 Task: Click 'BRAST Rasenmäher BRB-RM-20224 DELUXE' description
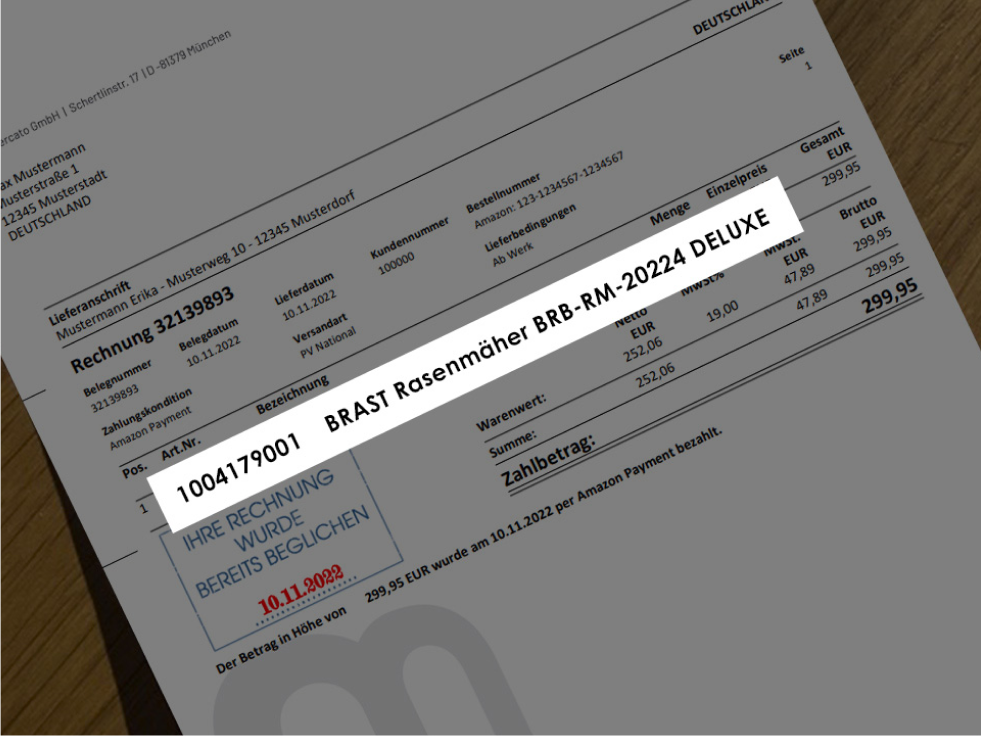click(x=547, y=320)
